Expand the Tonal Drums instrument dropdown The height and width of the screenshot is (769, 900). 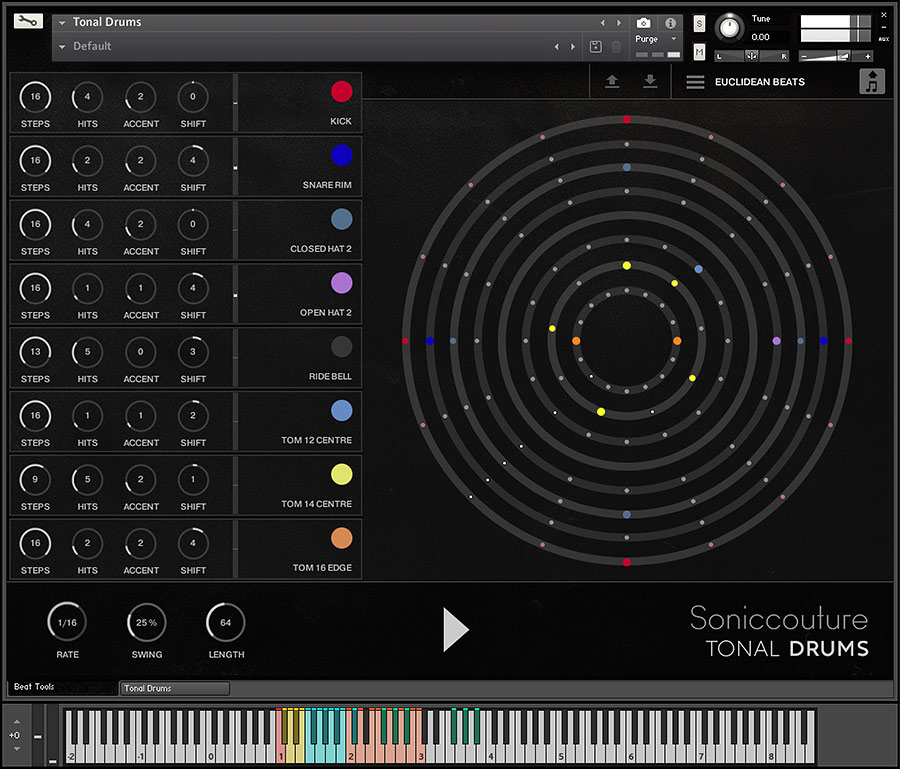point(62,22)
